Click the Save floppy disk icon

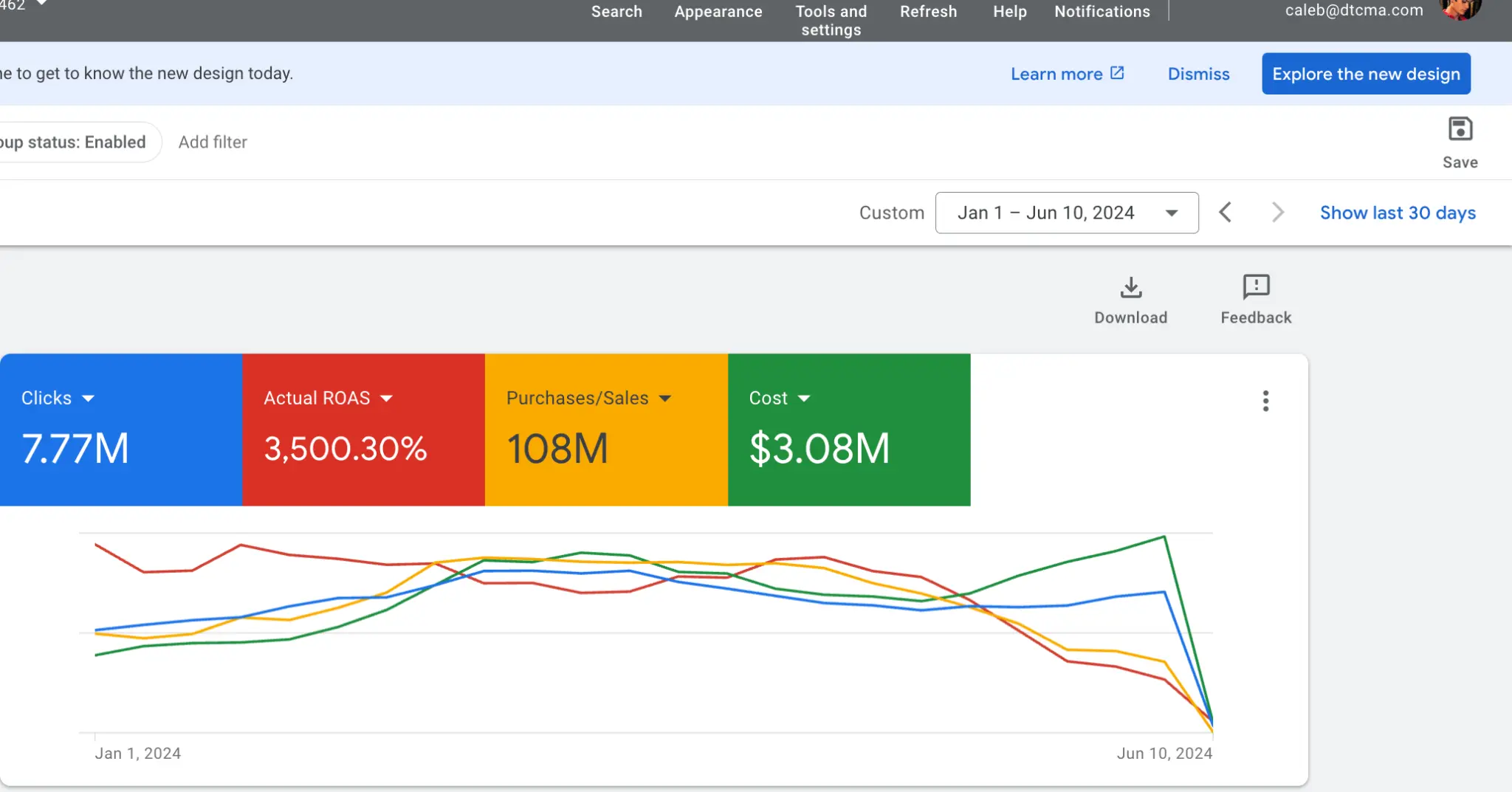click(x=1460, y=129)
